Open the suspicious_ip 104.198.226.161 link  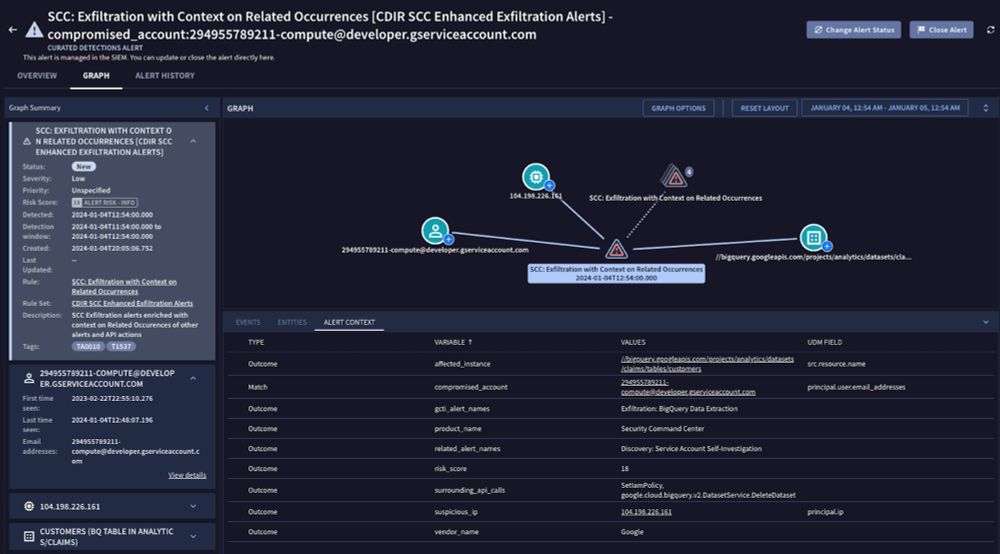(x=646, y=512)
